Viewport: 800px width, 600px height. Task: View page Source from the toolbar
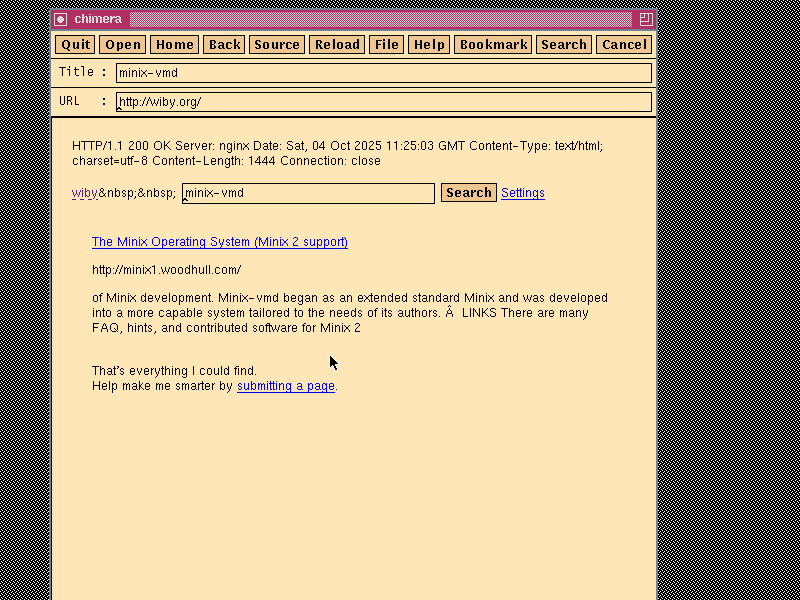pyautogui.click(x=277, y=44)
